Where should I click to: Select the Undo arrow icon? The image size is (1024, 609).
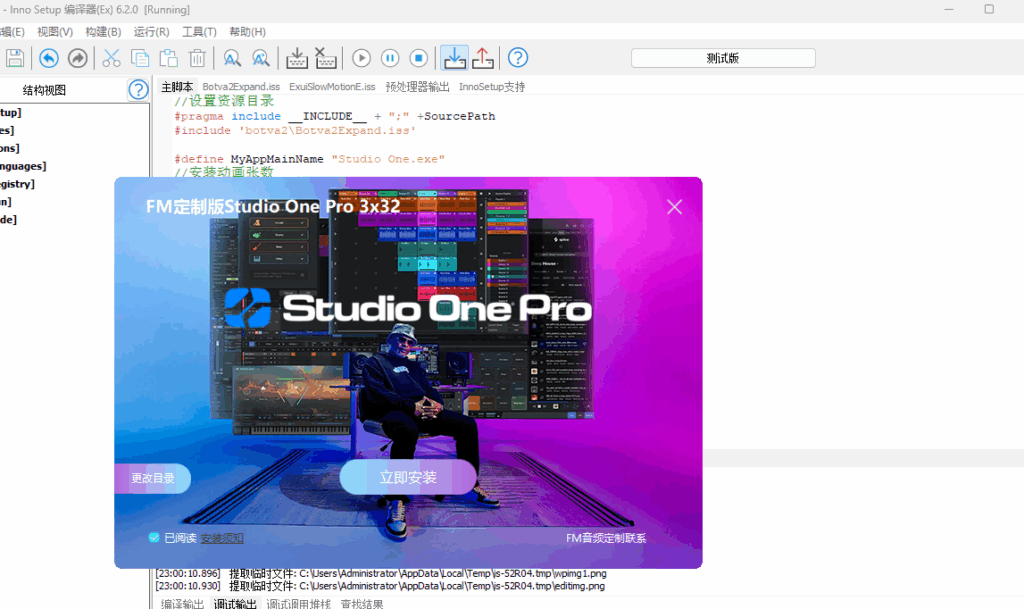[x=48, y=57]
